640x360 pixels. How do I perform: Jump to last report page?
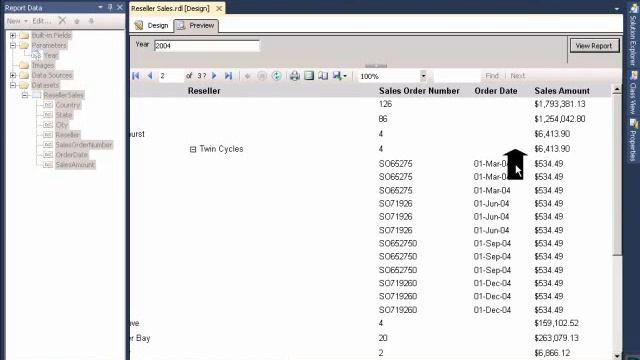click(228, 76)
